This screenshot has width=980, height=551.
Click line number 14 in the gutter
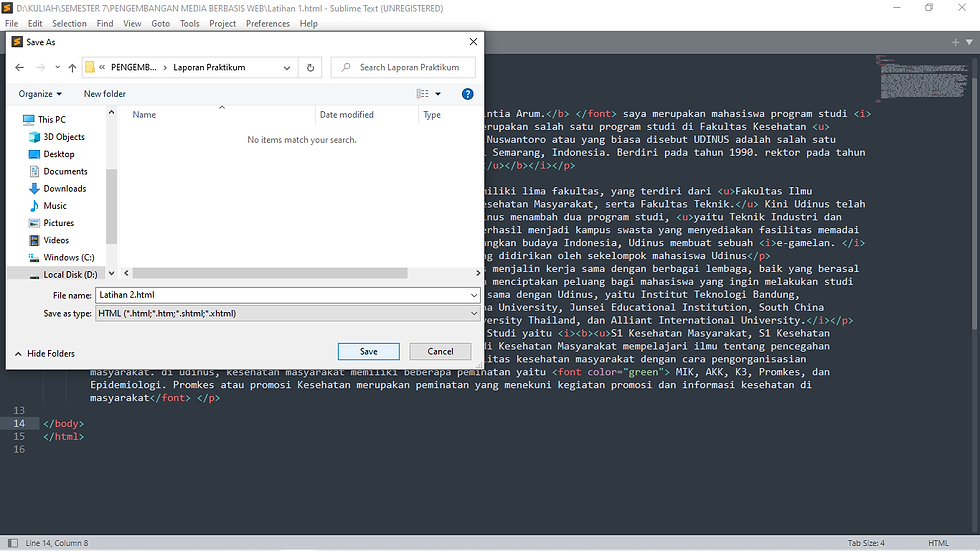click(19, 424)
